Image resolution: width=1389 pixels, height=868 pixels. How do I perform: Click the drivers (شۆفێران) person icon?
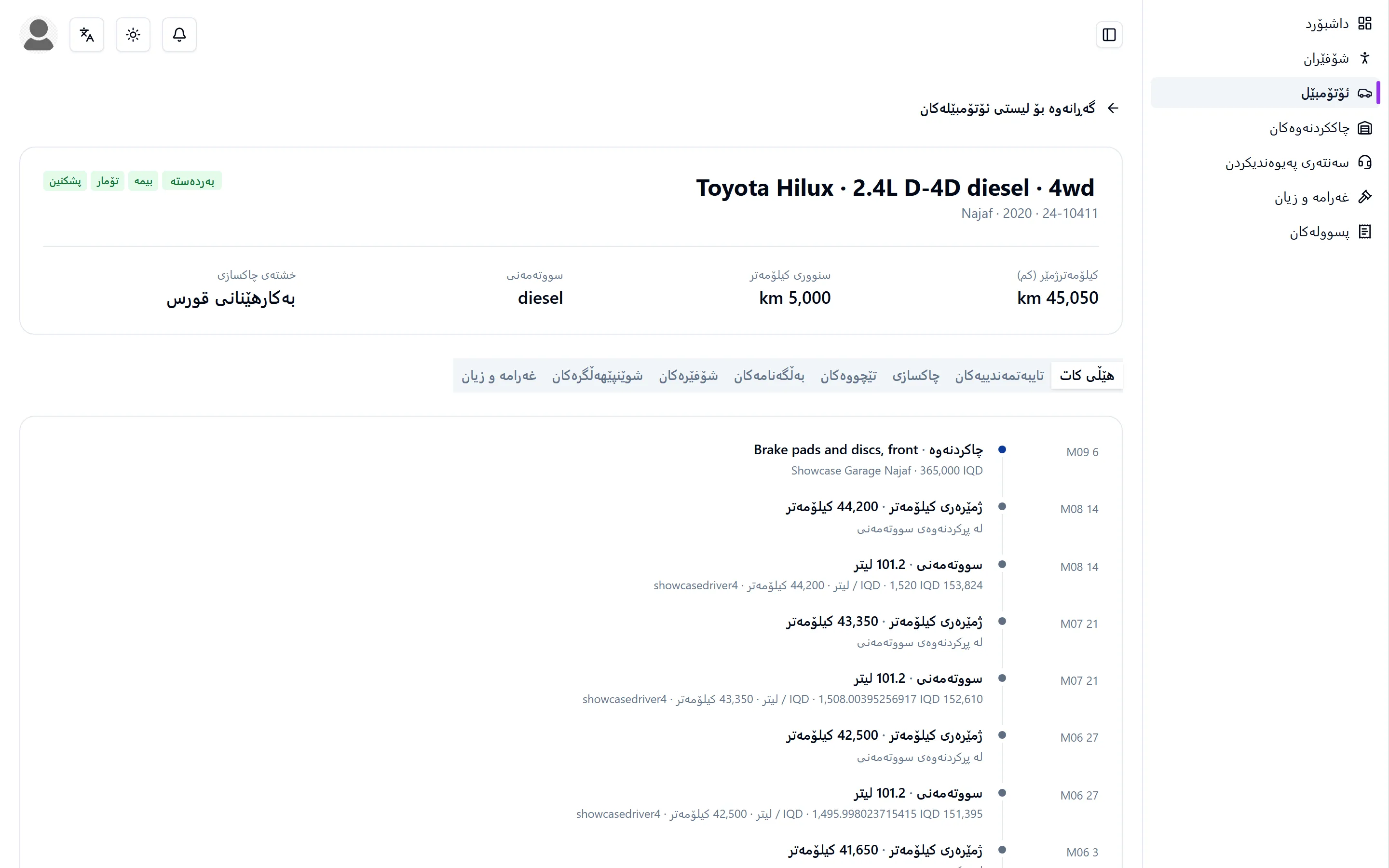click(x=1364, y=58)
